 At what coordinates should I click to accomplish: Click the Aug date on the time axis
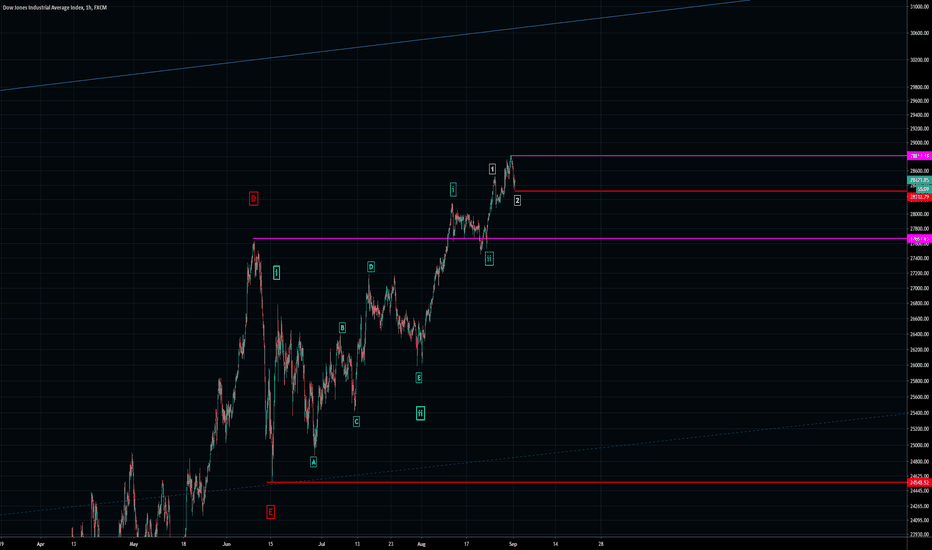[x=421, y=544]
